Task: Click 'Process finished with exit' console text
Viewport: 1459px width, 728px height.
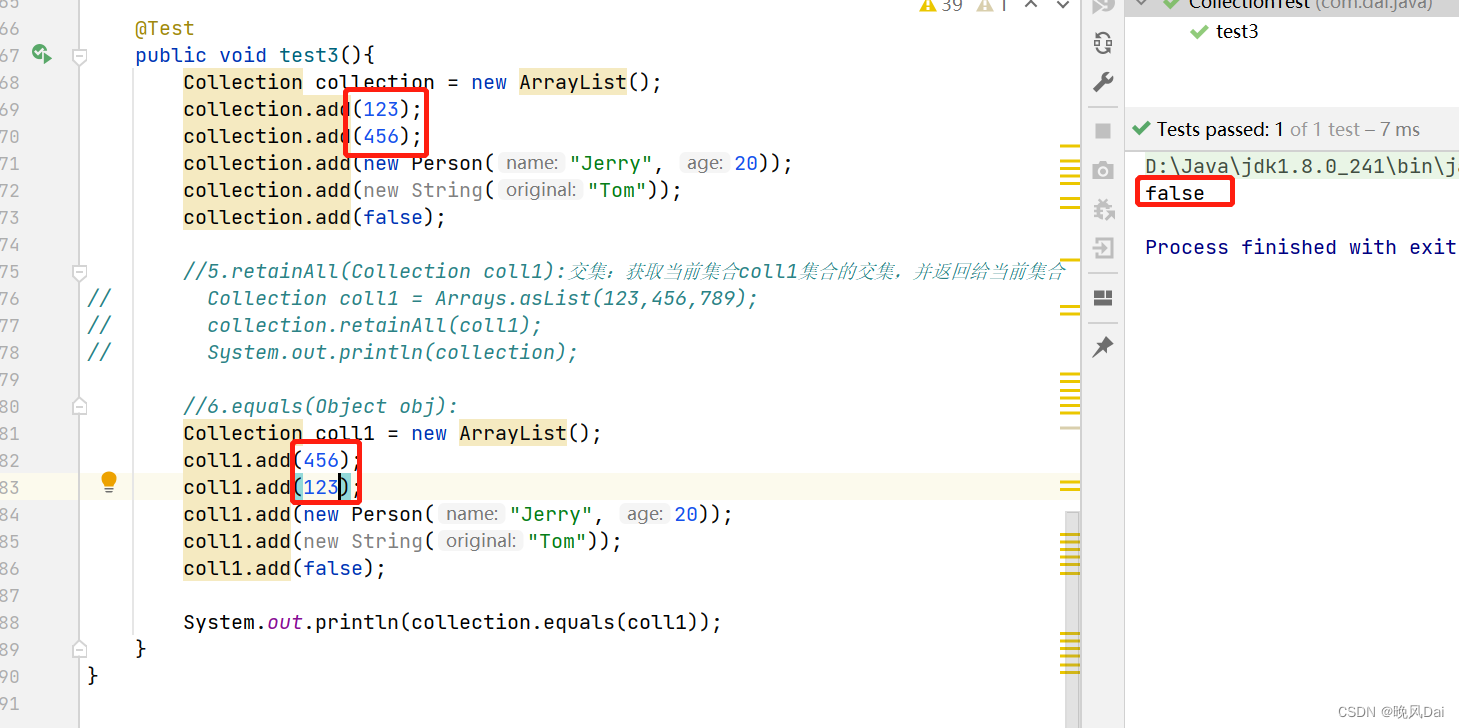Action: [1301, 247]
